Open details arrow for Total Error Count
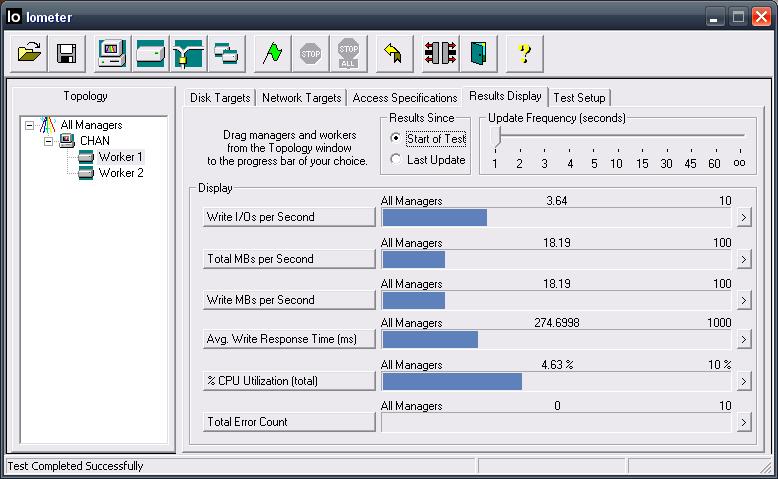The image size is (778, 479). pos(743,422)
